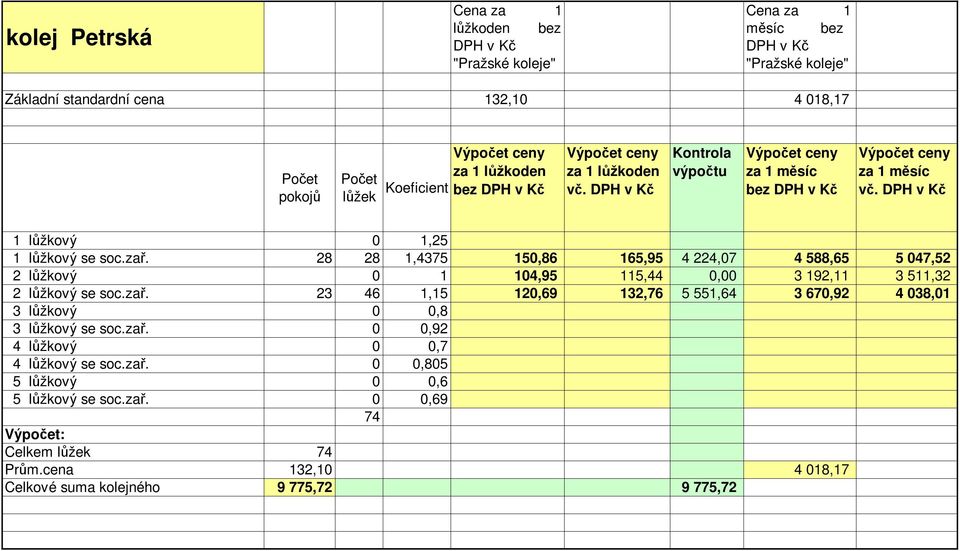Screen dimensions: 960x551
Task: Click the 'Základní standardní cena' row label
Action: [x=84, y=99]
